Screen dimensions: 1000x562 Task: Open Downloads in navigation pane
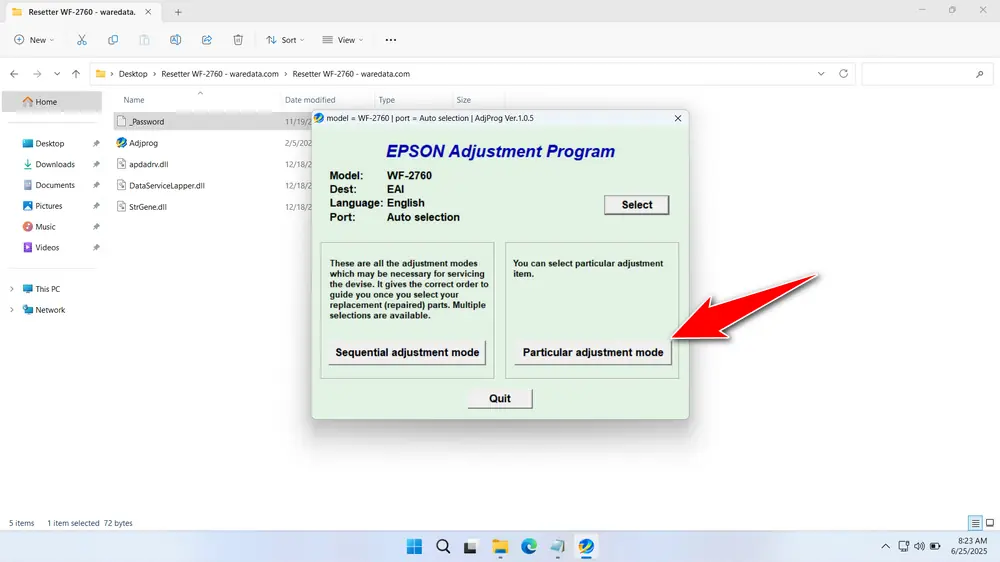point(55,164)
